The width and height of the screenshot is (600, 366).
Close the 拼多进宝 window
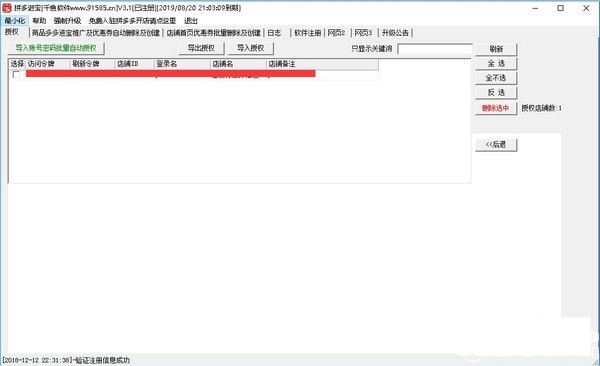point(586,8)
